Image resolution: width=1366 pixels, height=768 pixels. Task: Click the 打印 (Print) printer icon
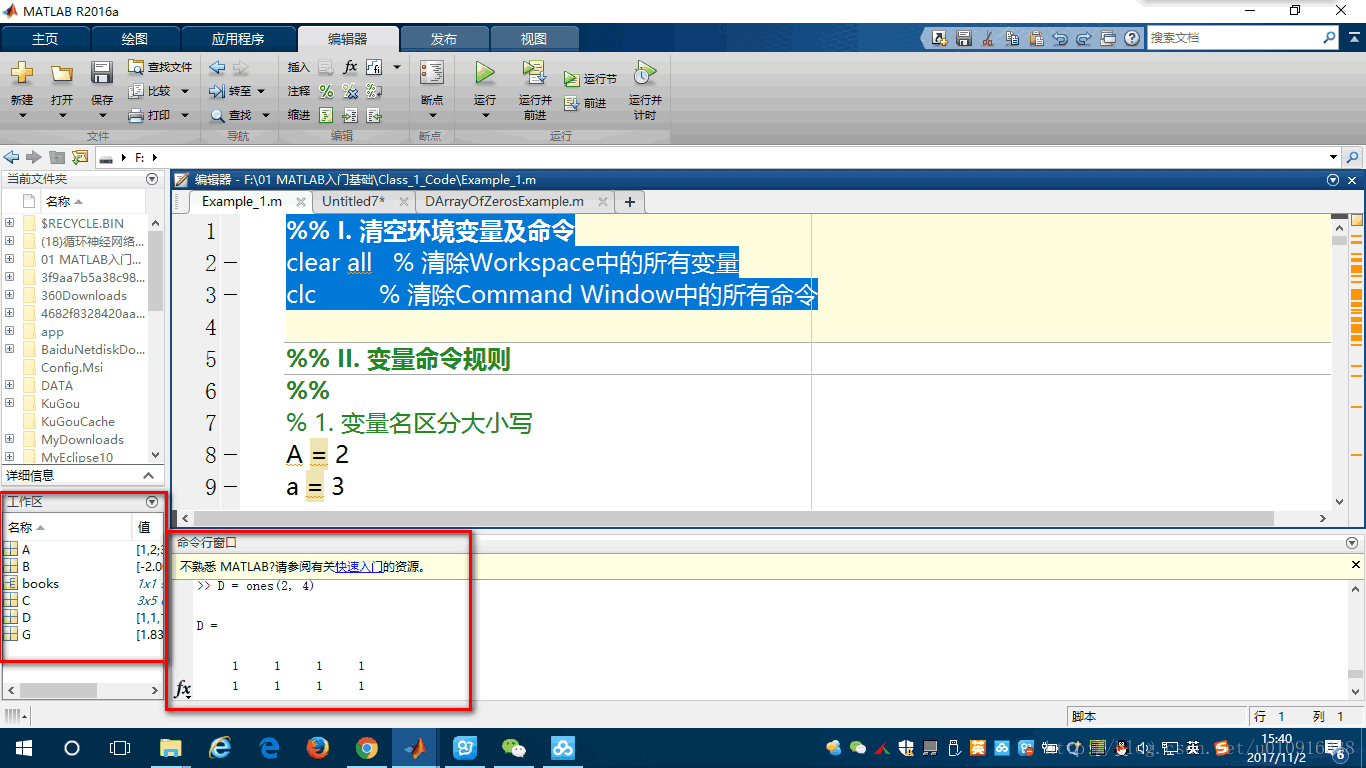(x=137, y=115)
